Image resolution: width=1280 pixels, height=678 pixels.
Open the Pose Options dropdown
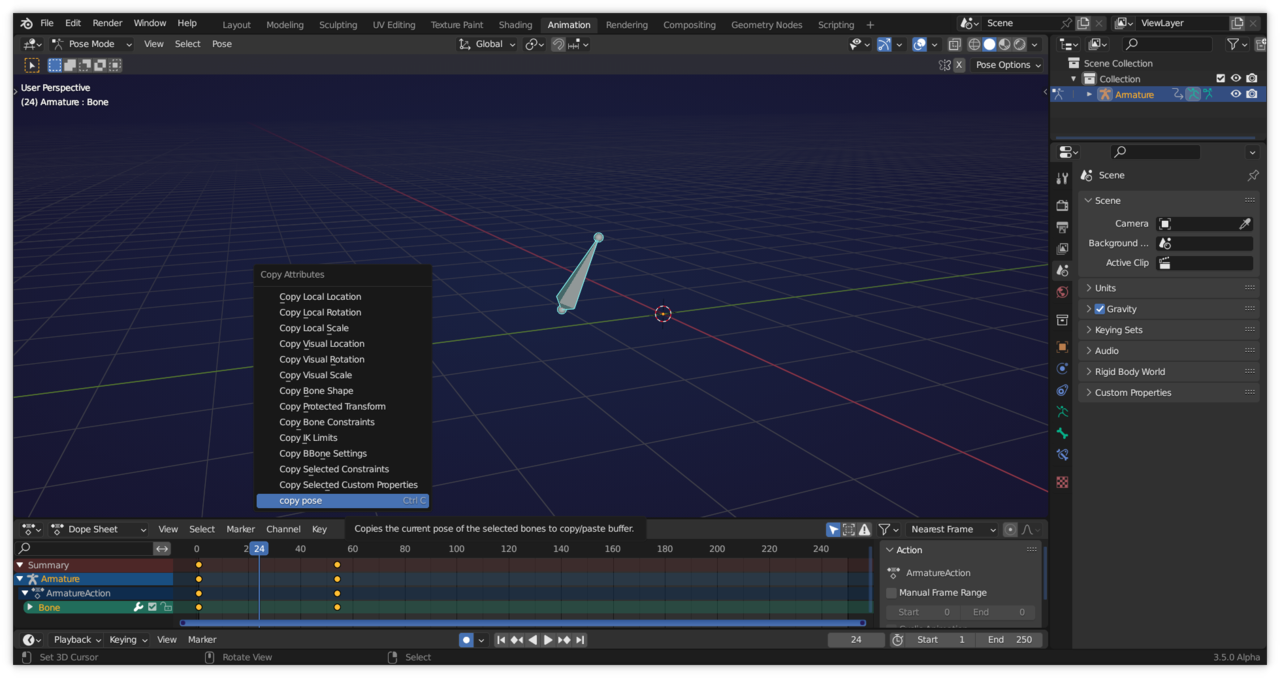coord(1008,65)
